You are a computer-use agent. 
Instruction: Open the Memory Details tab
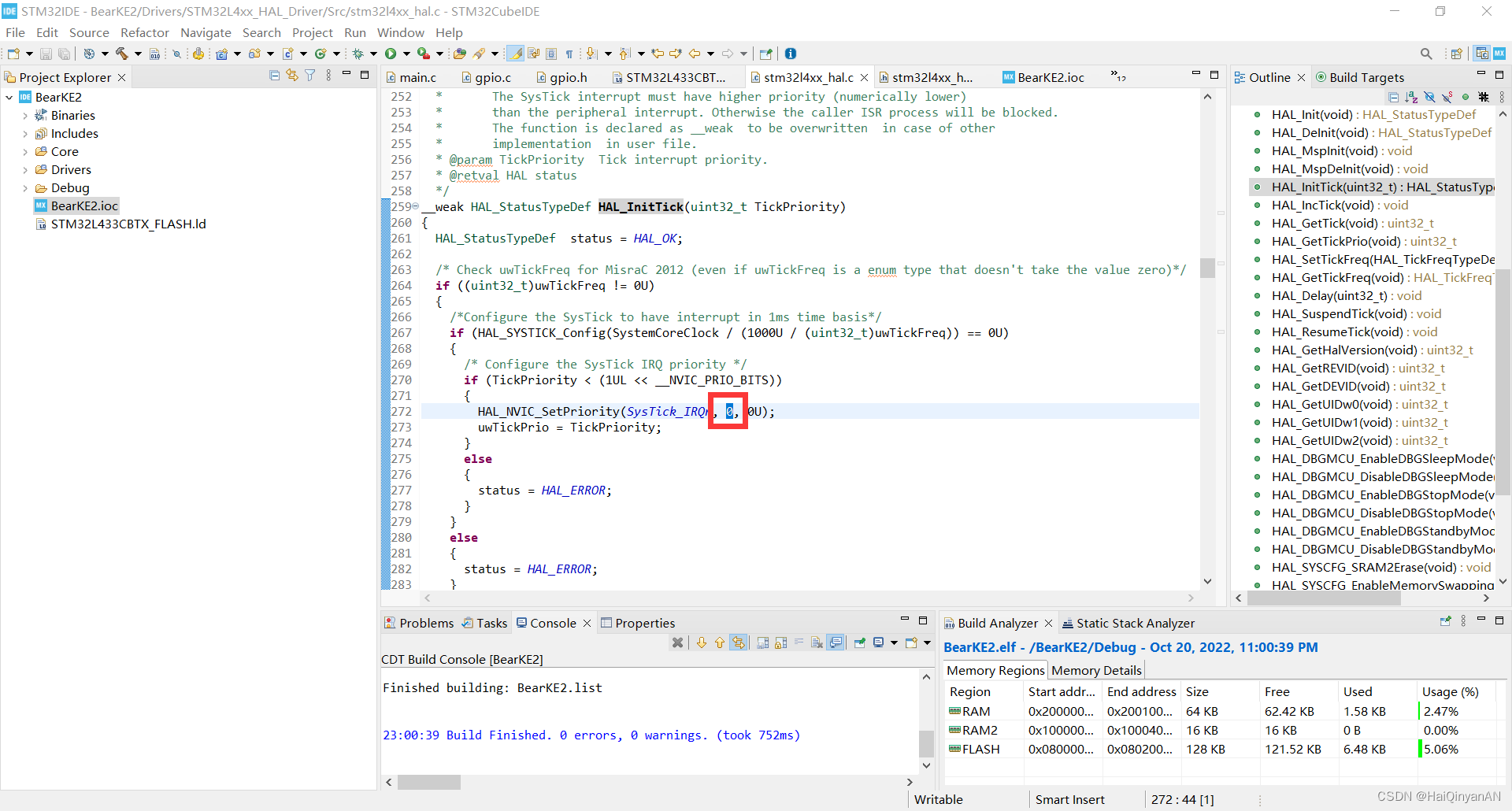pos(1096,670)
